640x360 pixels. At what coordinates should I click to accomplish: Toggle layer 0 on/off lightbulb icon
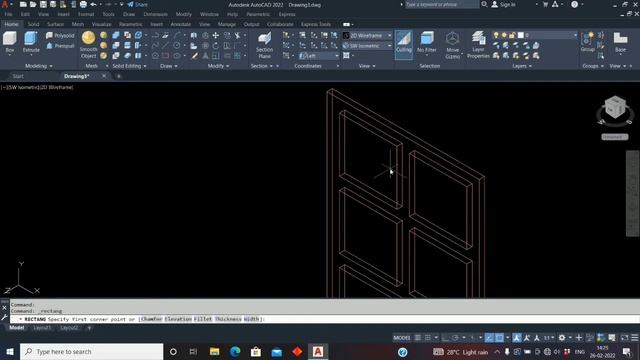point(496,36)
